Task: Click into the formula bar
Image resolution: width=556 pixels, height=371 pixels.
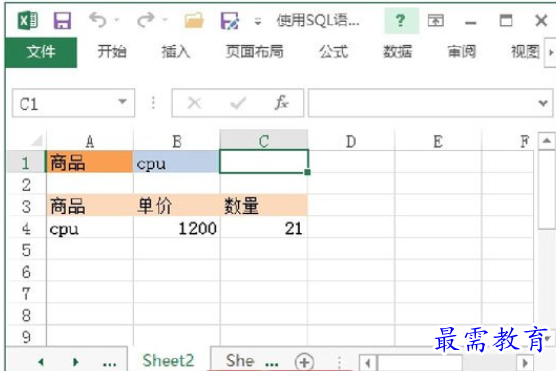Action: (x=422, y=104)
